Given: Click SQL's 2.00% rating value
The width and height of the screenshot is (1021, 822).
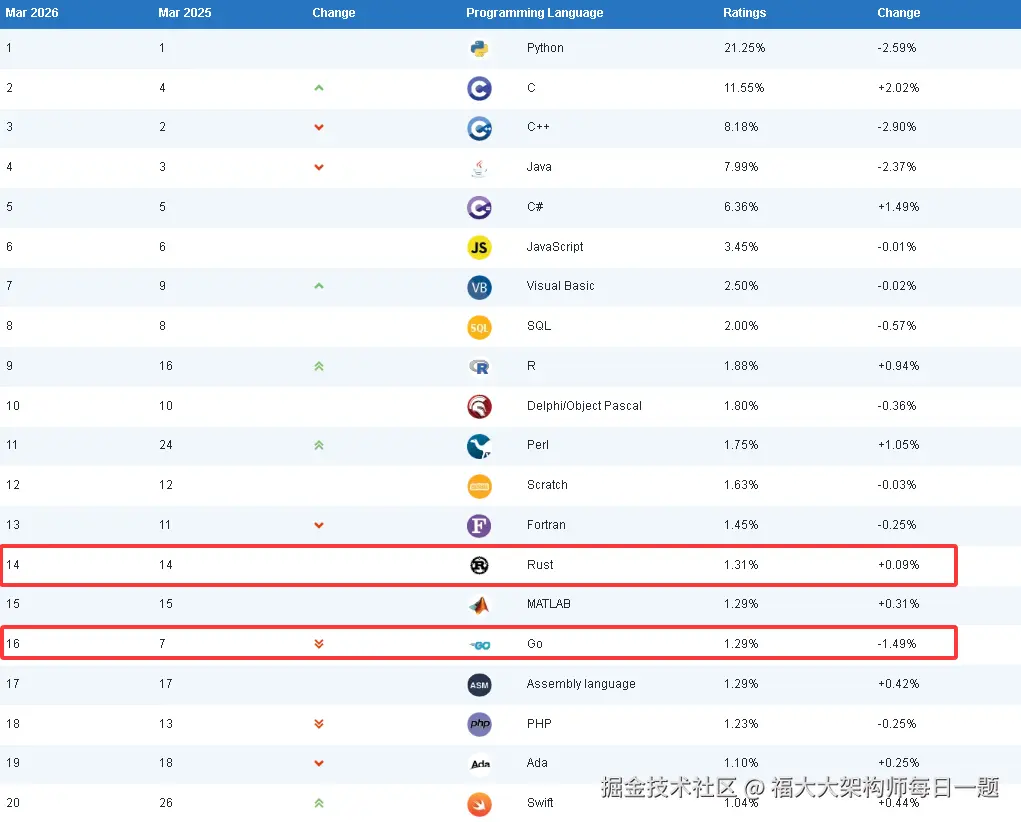Looking at the screenshot, I should (741, 326).
